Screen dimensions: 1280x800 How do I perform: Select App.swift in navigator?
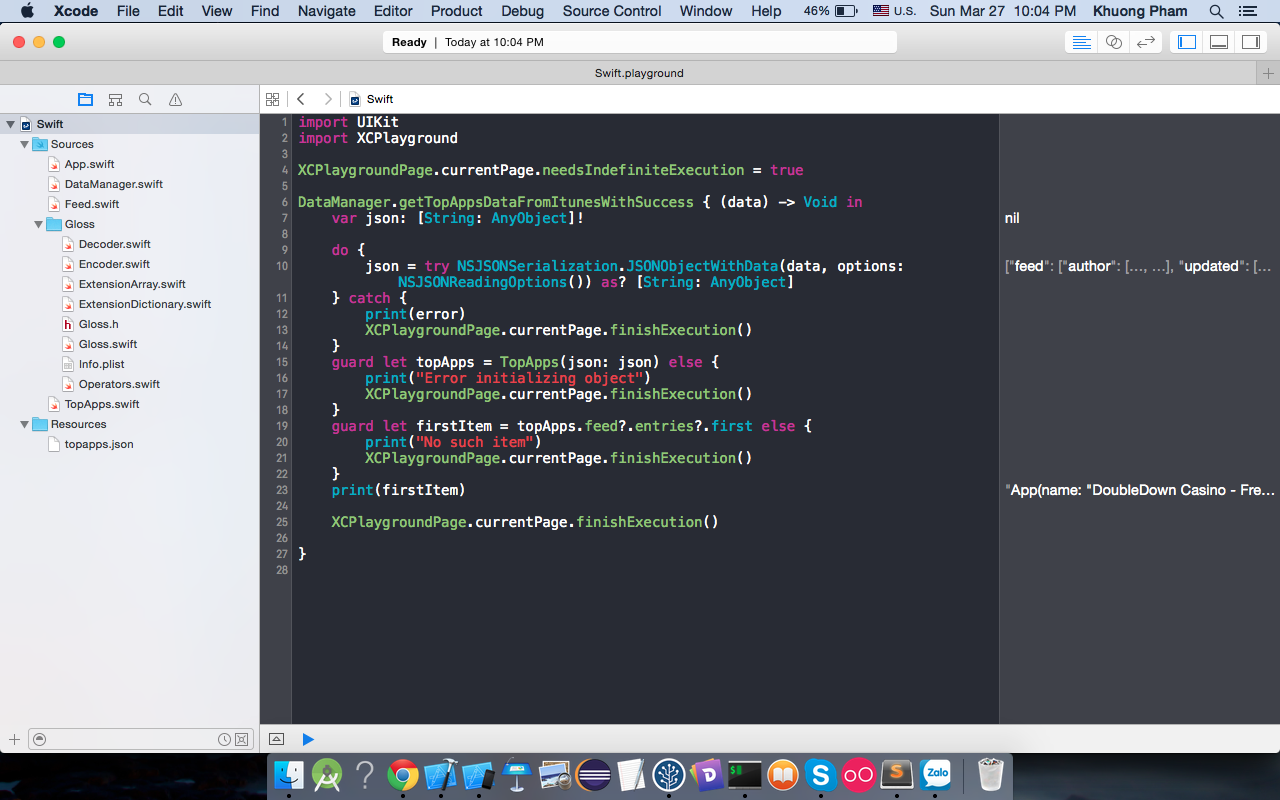click(x=89, y=164)
